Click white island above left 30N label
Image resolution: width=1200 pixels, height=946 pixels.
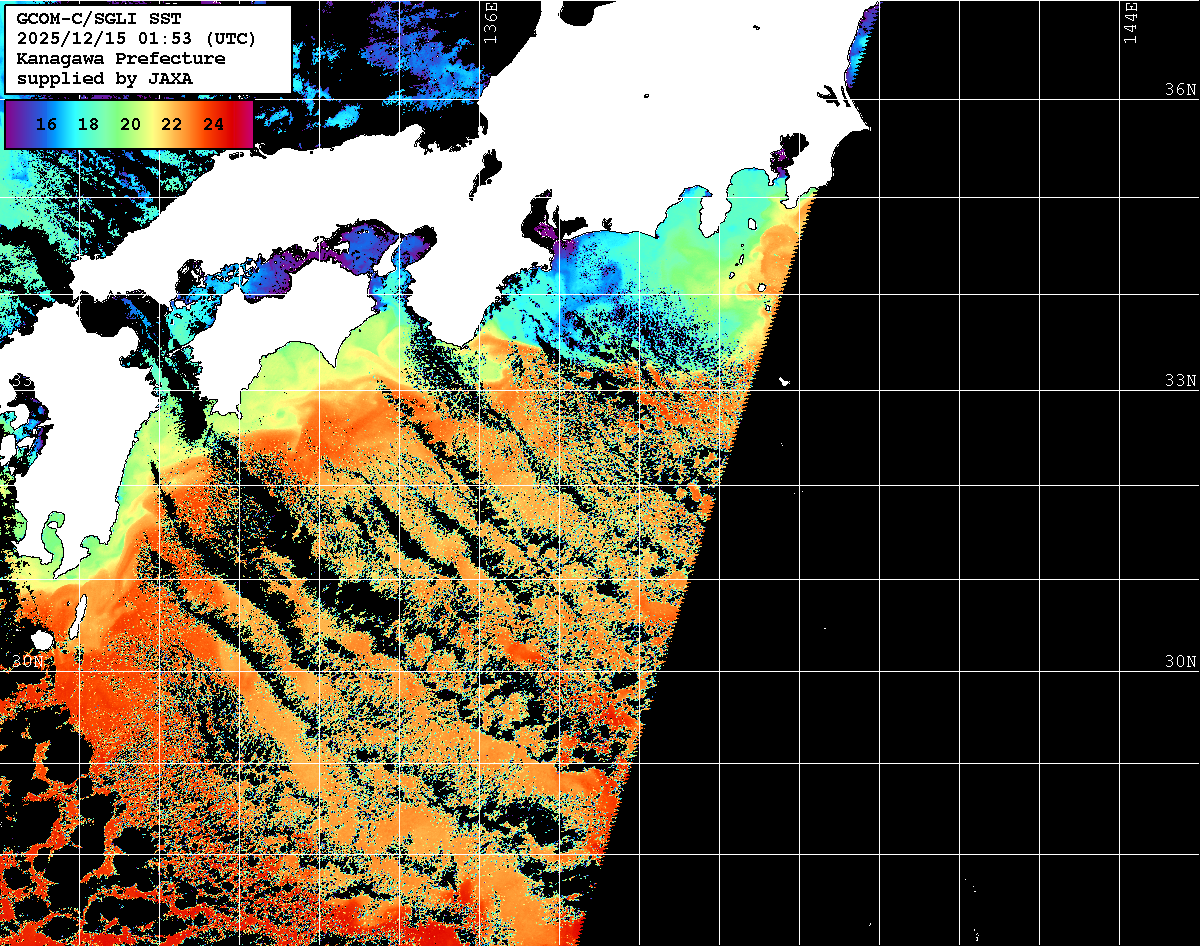point(41,639)
